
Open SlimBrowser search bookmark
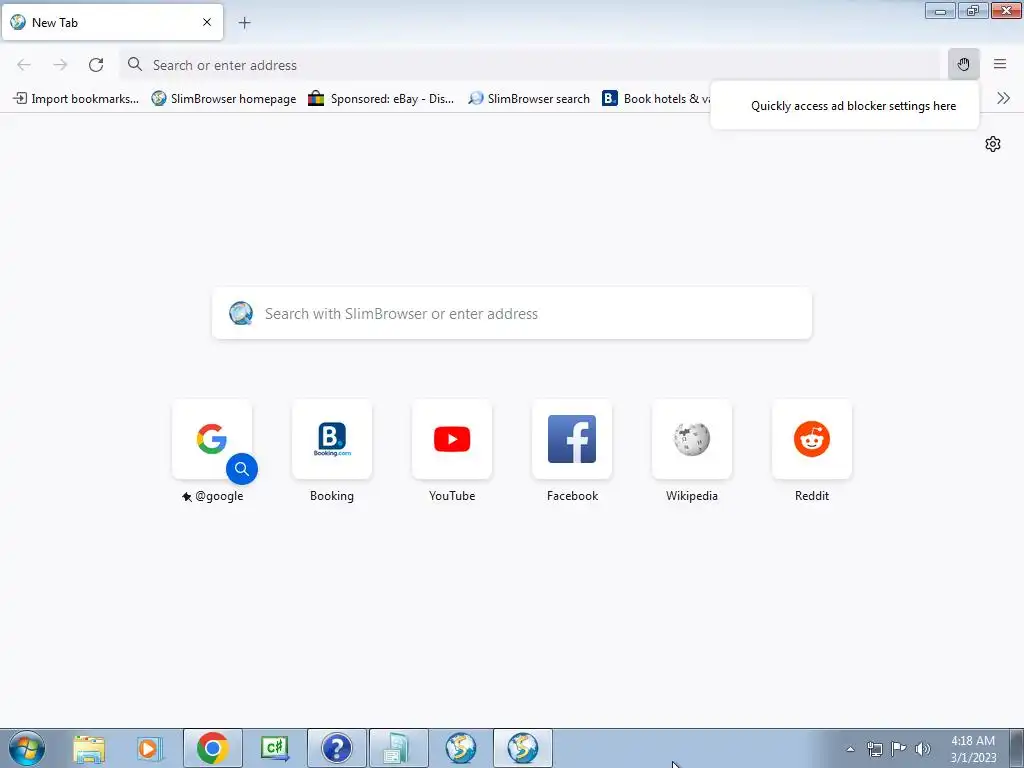click(530, 99)
